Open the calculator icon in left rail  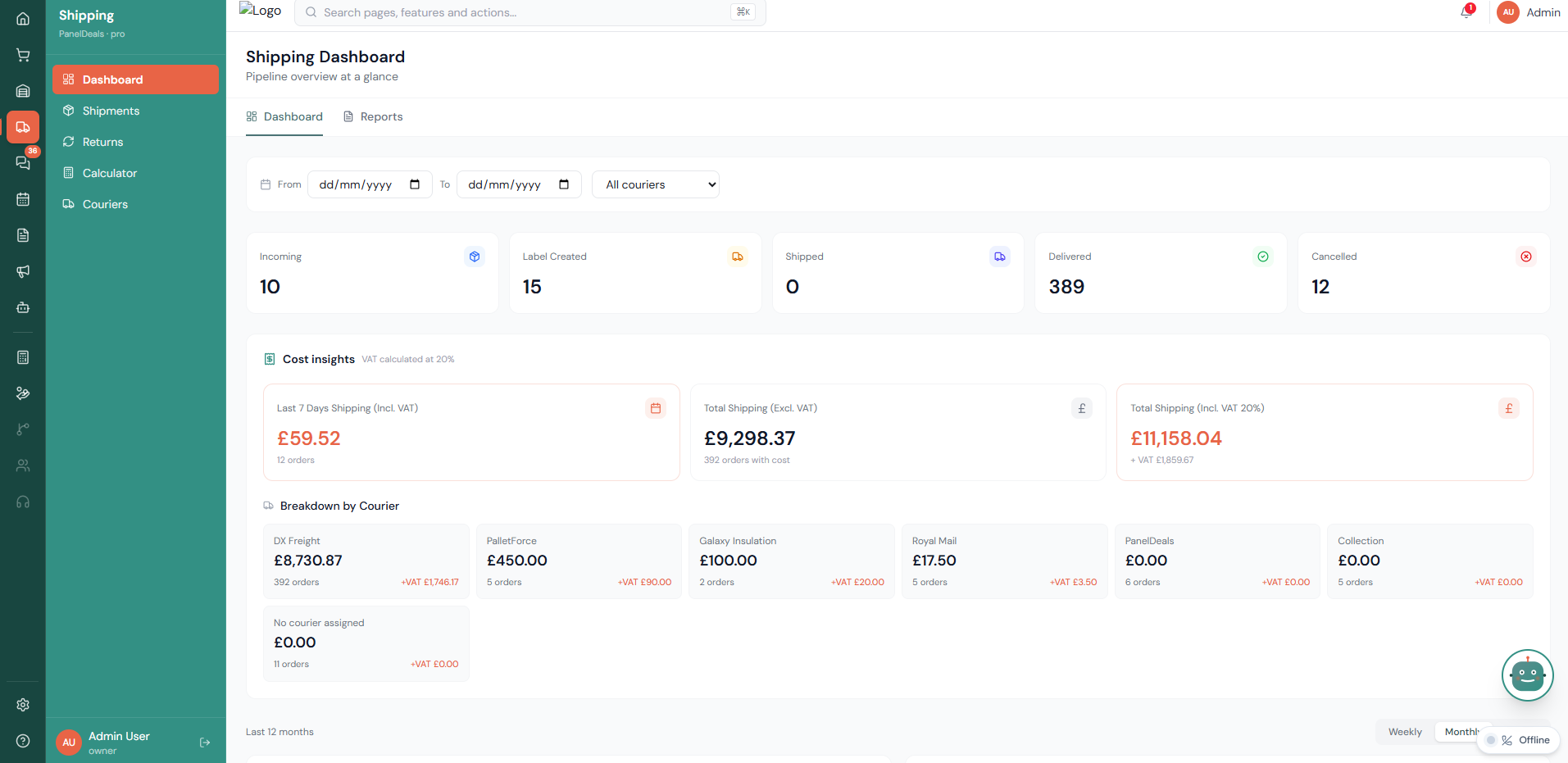click(23, 357)
